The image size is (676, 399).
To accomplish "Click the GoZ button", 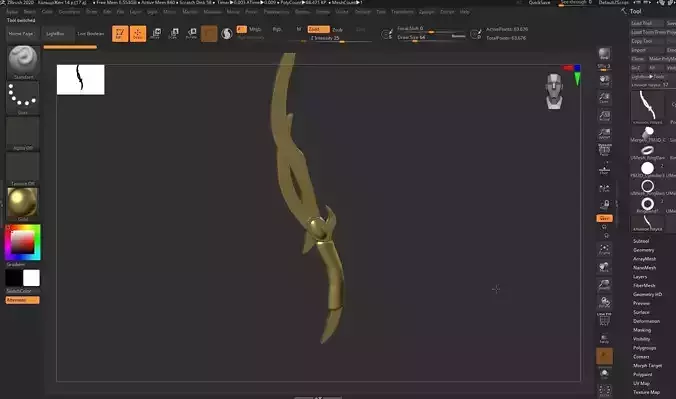I will tap(637, 68).
